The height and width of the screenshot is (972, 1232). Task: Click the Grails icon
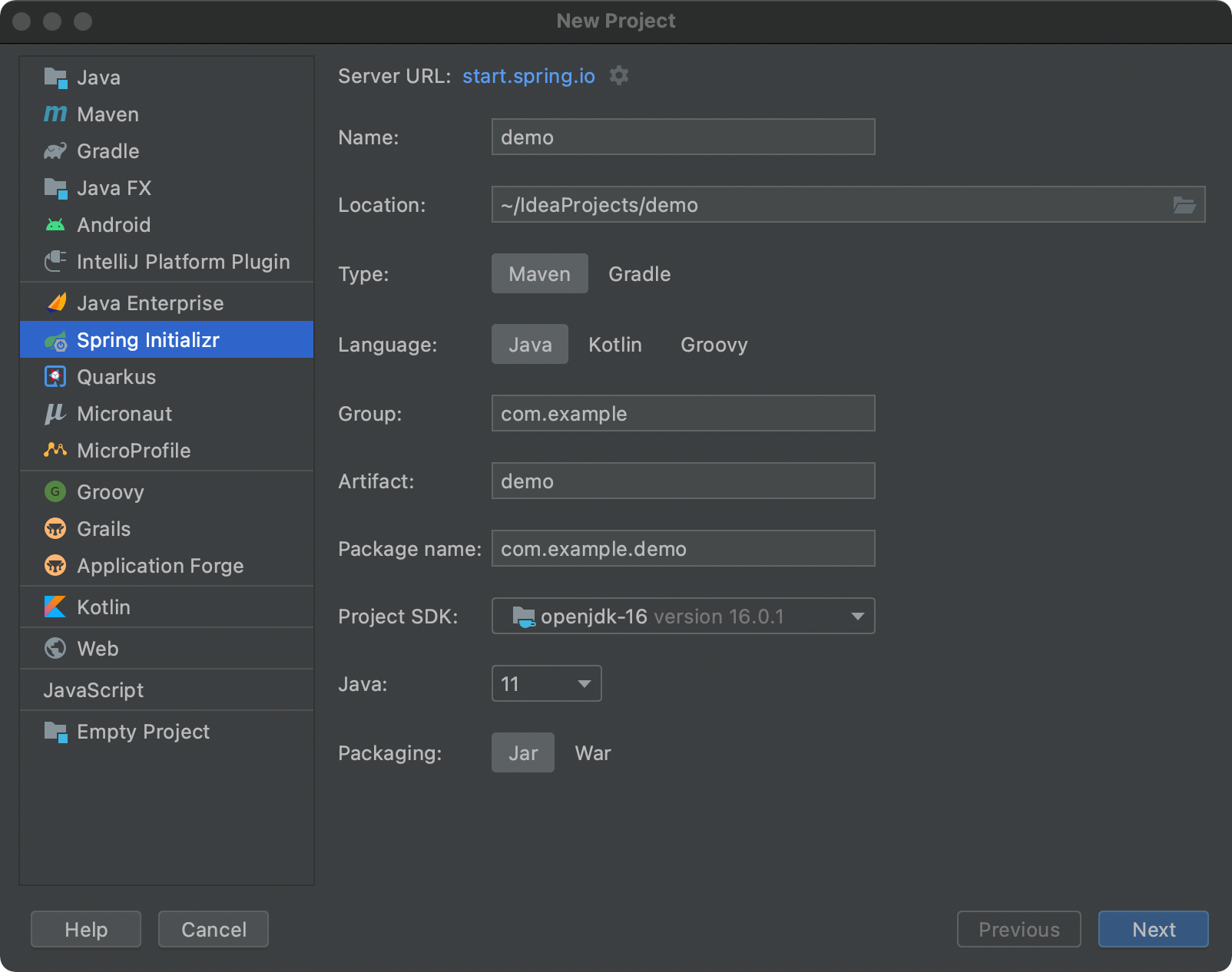(55, 529)
